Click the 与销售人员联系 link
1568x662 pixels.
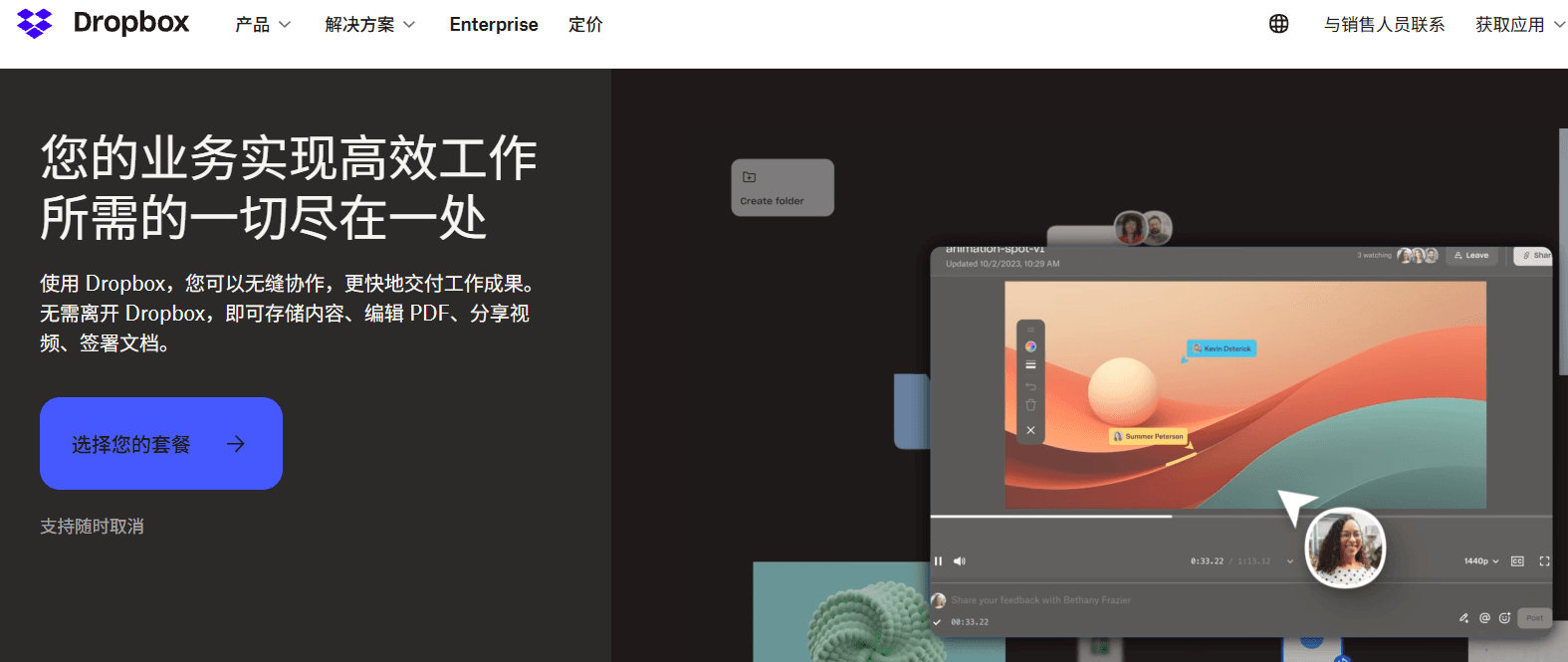[1384, 25]
